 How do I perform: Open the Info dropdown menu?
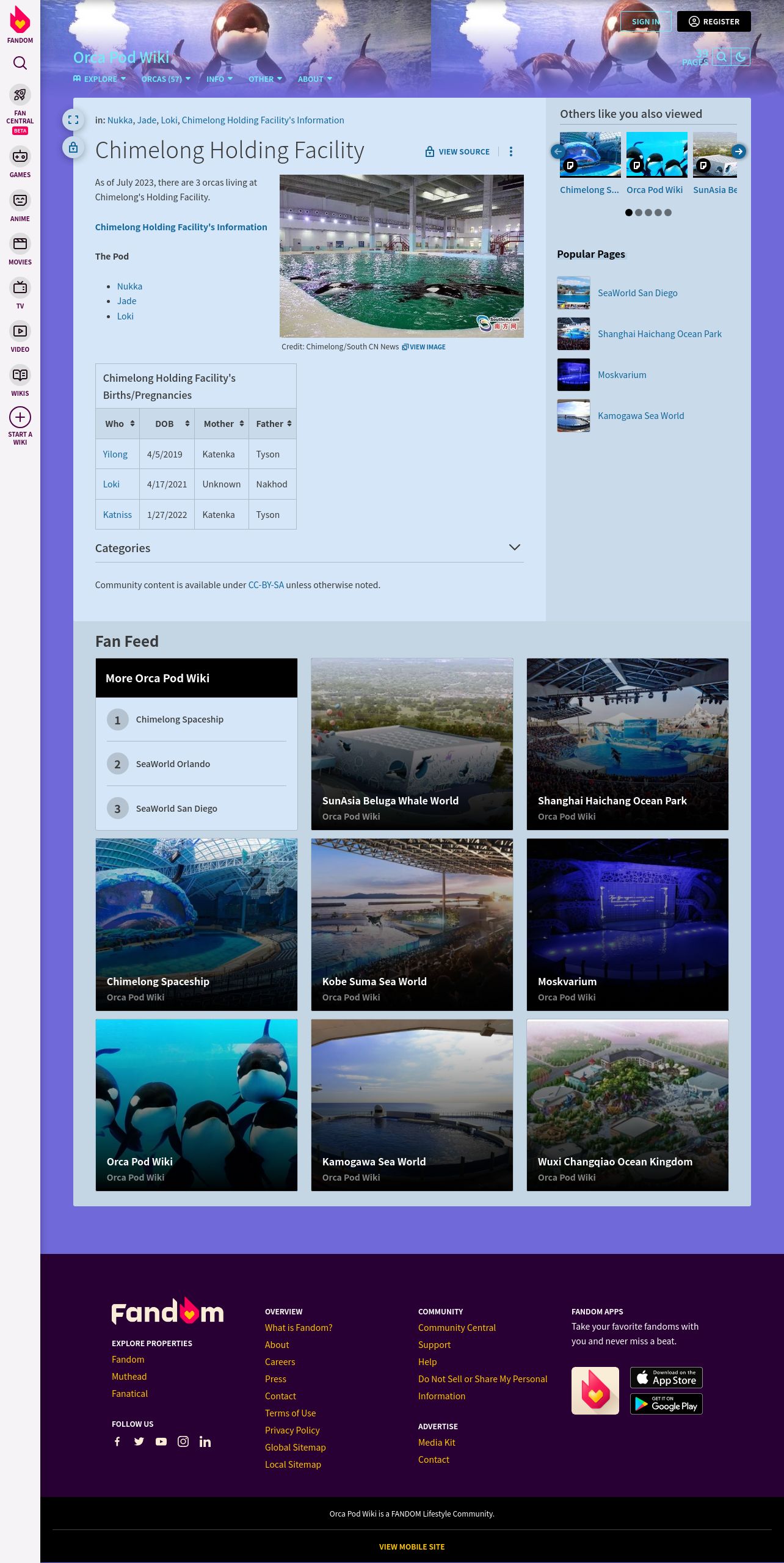click(x=219, y=79)
